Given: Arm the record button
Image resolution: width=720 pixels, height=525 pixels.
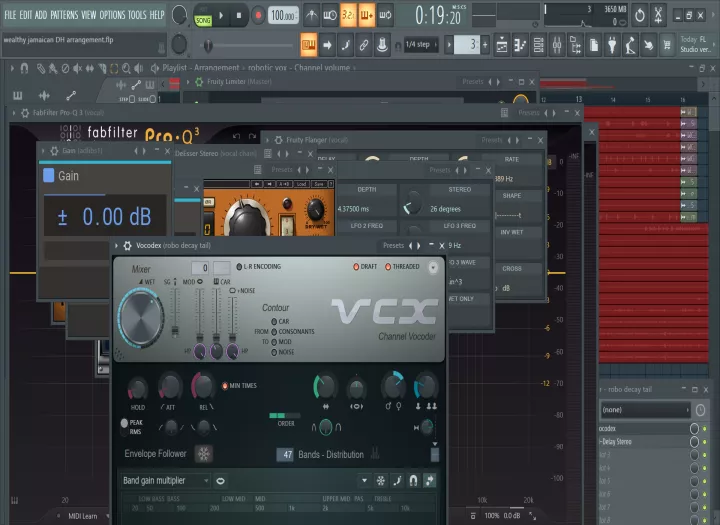Looking at the screenshot, I should 258,15.
